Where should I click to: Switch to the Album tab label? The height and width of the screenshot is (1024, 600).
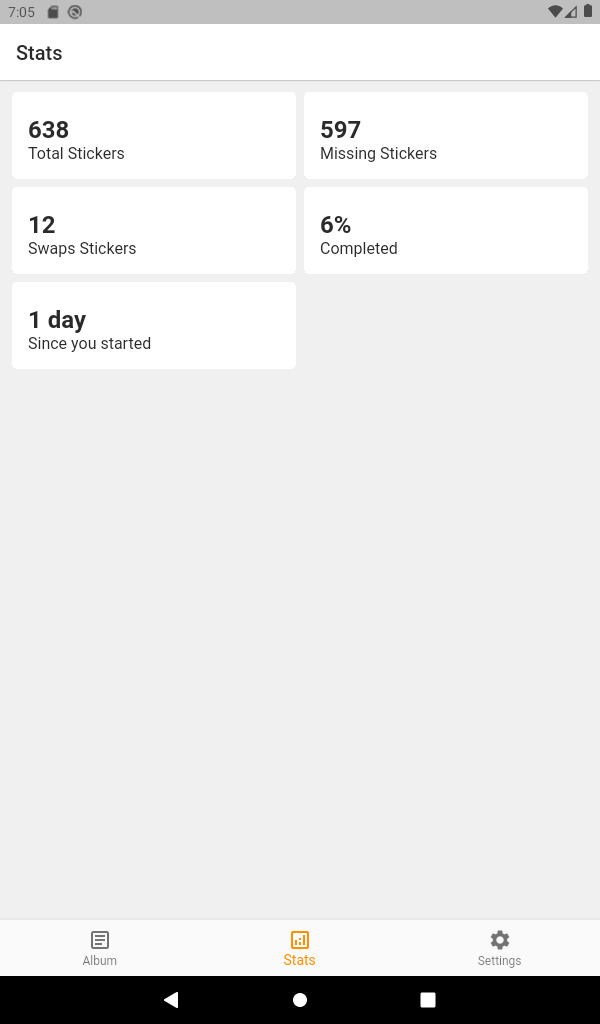(99, 960)
